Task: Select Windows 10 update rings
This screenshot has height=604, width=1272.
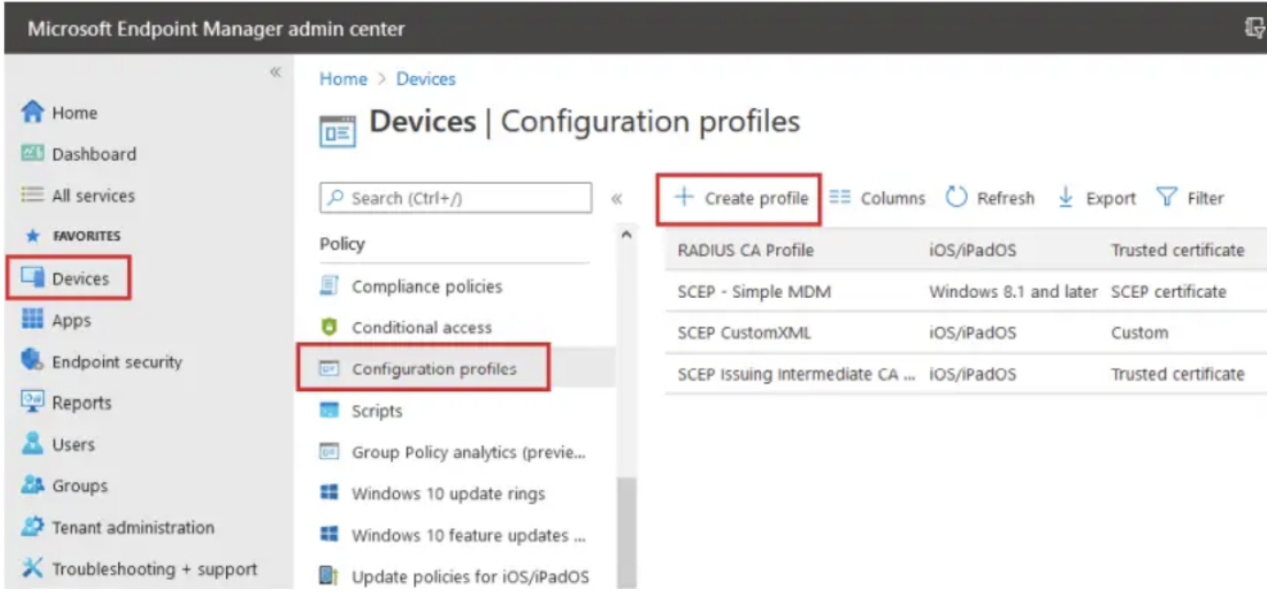Action: 448,494
